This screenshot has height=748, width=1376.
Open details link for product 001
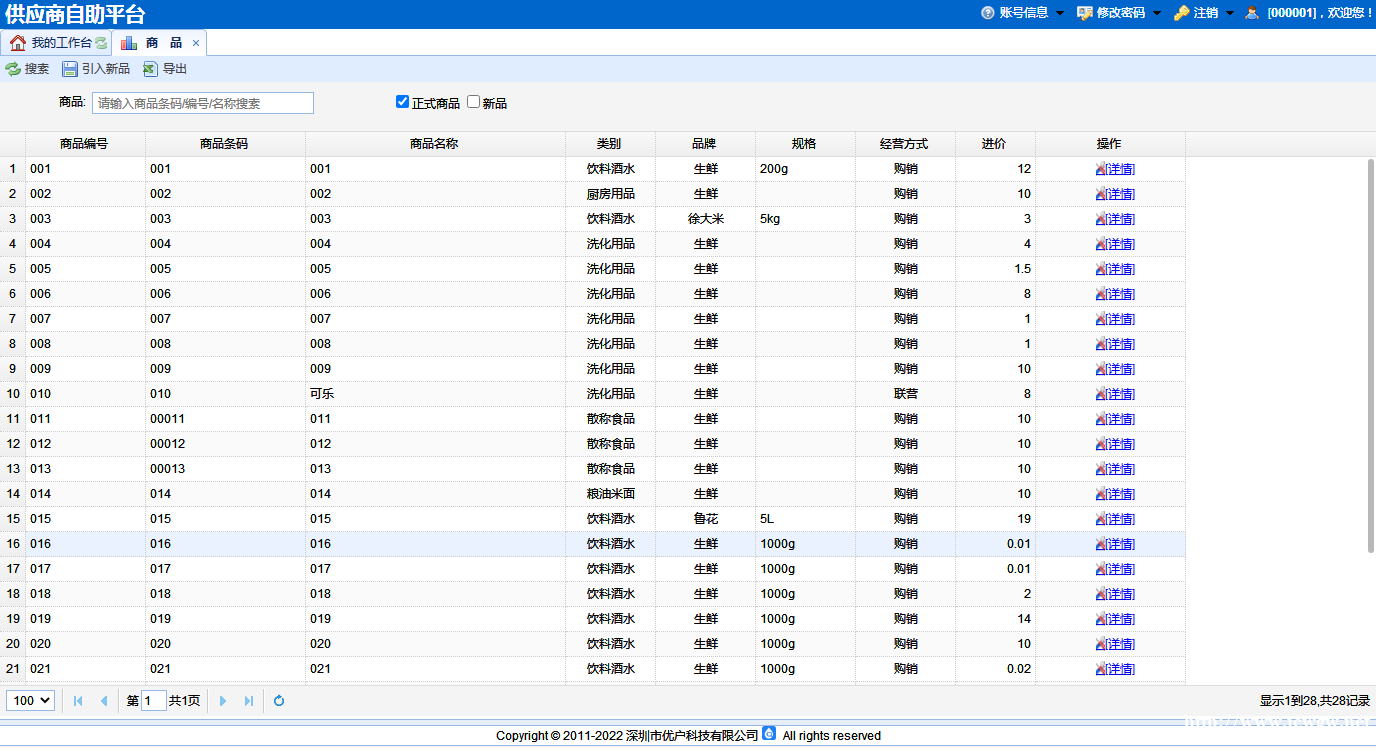pos(1119,169)
